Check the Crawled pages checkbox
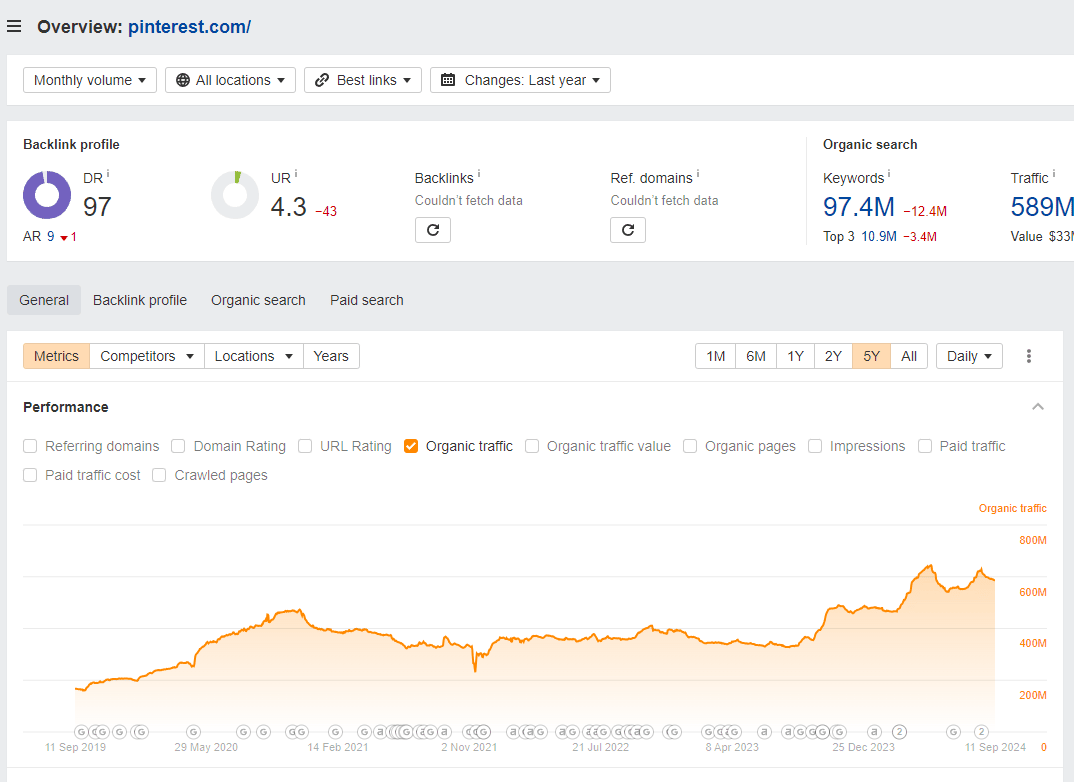Screen dimensions: 1074x782 tap(159, 475)
